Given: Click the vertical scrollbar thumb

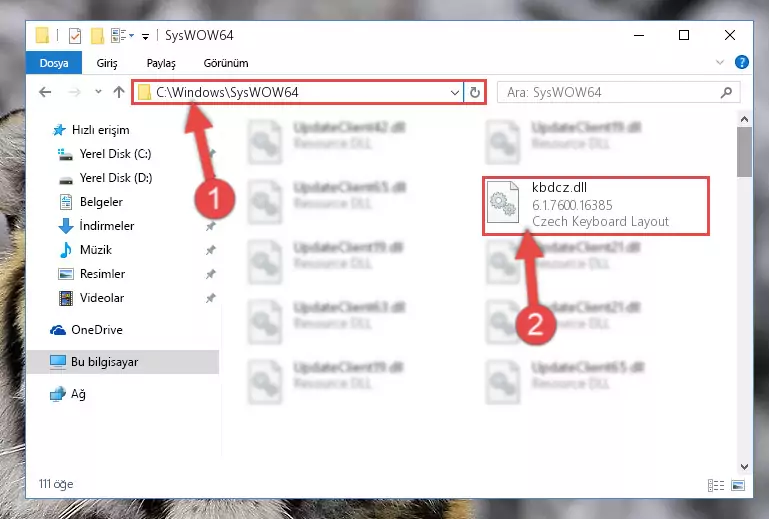Looking at the screenshot, I should coord(744,152).
